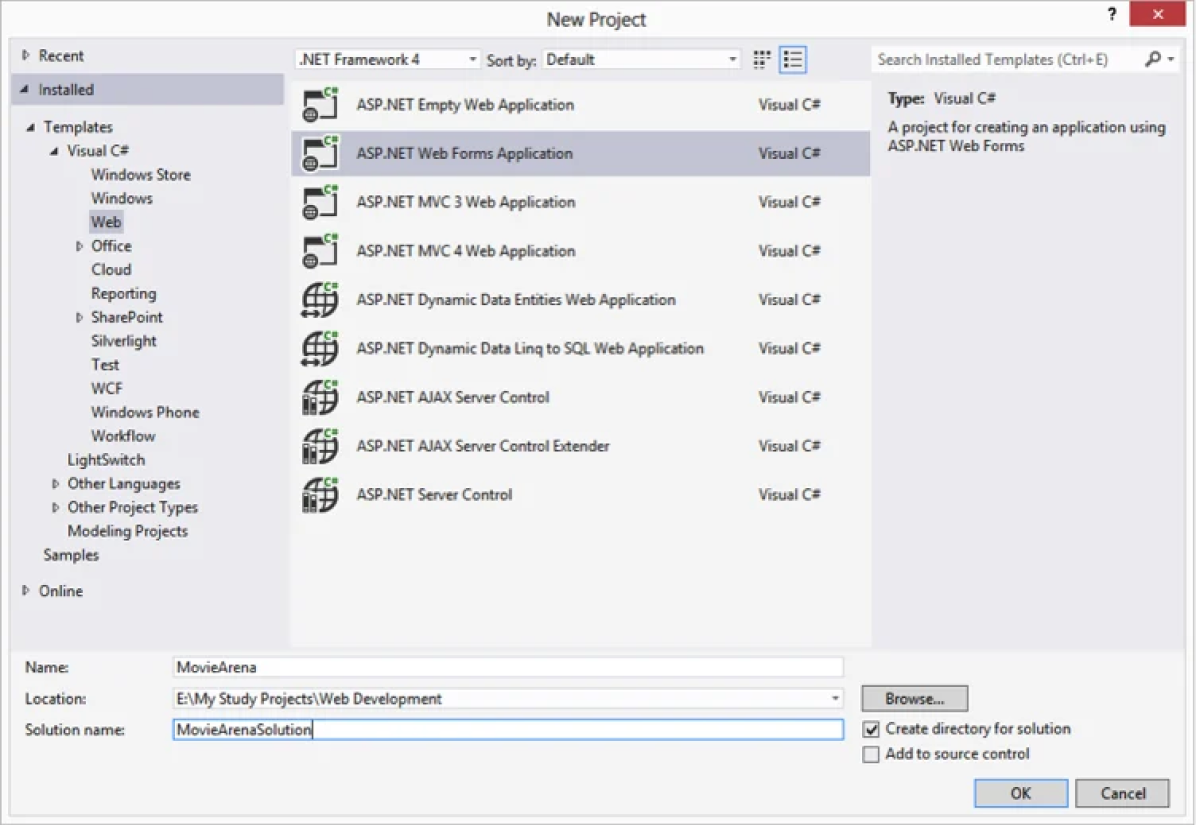Select the Windows Phone category
This screenshot has width=1196, height=825.
click(145, 412)
